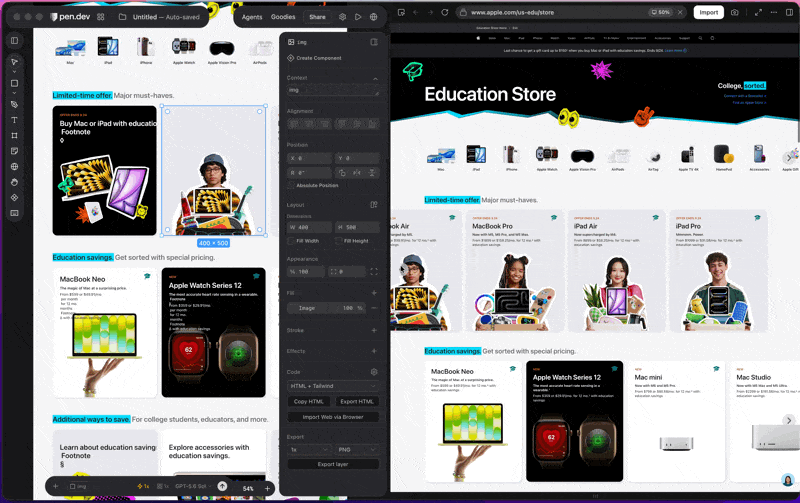Select the Rectangle shape tool

pos(14,83)
